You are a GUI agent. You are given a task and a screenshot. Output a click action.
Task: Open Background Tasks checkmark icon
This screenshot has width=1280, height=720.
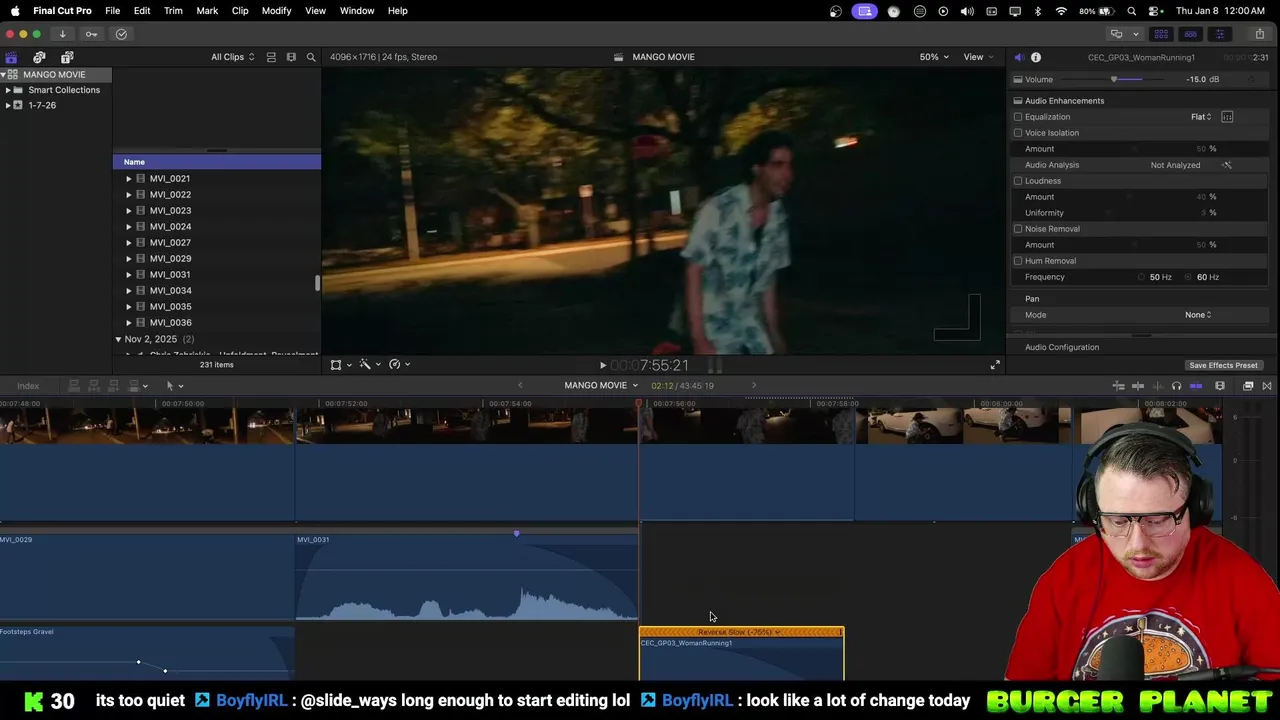tap(121, 34)
